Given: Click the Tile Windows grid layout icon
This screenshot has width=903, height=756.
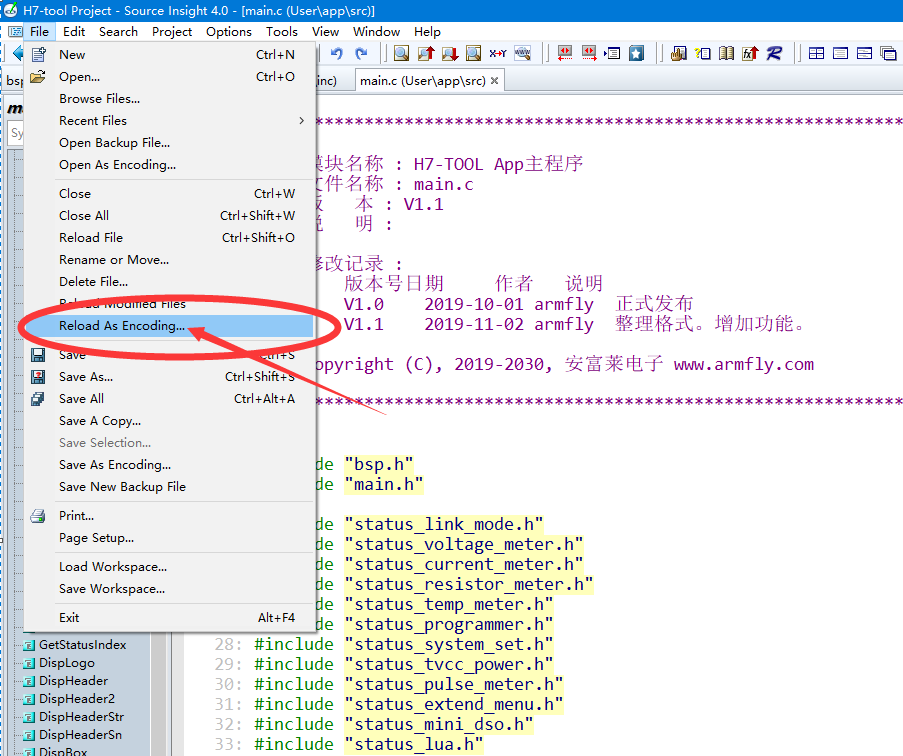Looking at the screenshot, I should coord(817,54).
